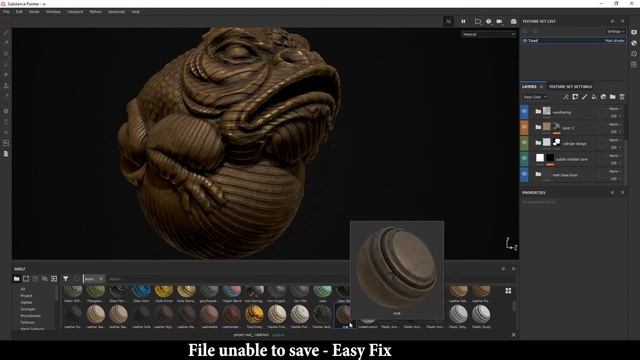Click Main shader on Toad texture set

click(614, 40)
